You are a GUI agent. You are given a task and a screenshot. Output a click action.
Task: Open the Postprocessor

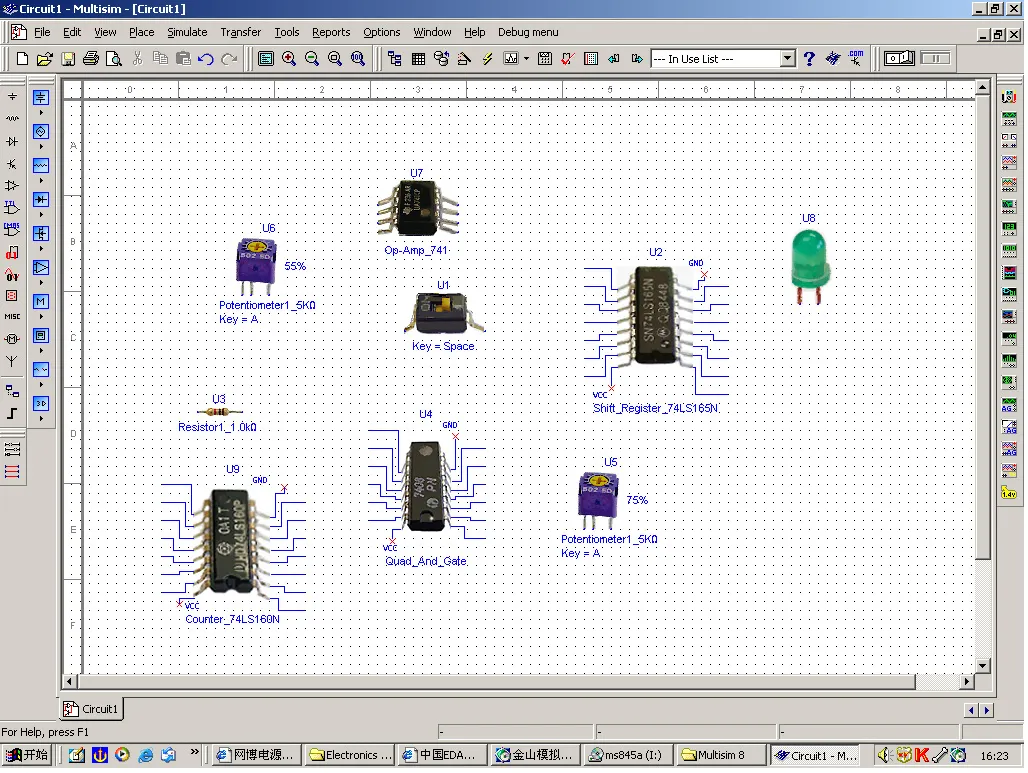pyautogui.click(x=545, y=59)
